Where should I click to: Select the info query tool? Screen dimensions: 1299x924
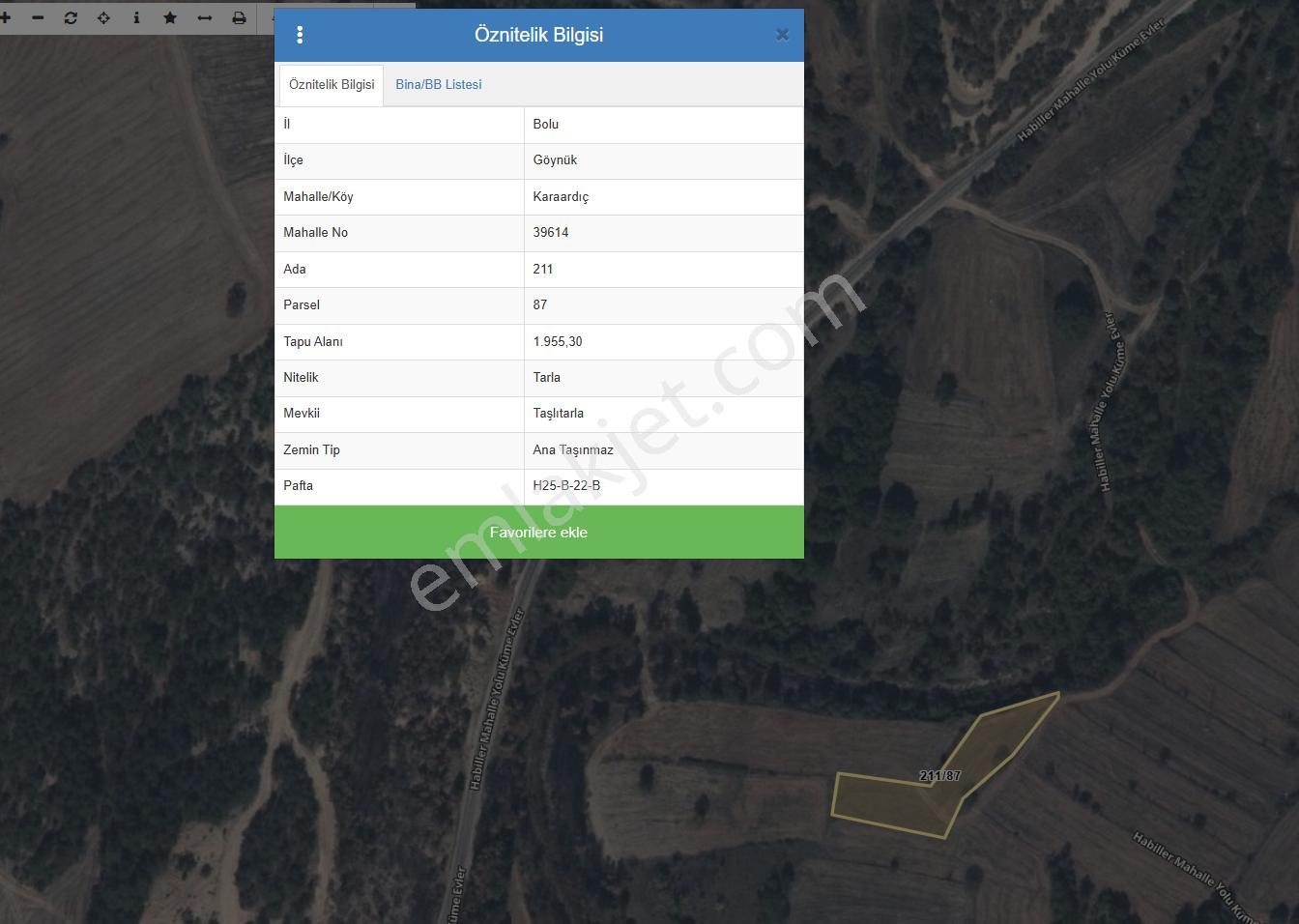(x=136, y=17)
